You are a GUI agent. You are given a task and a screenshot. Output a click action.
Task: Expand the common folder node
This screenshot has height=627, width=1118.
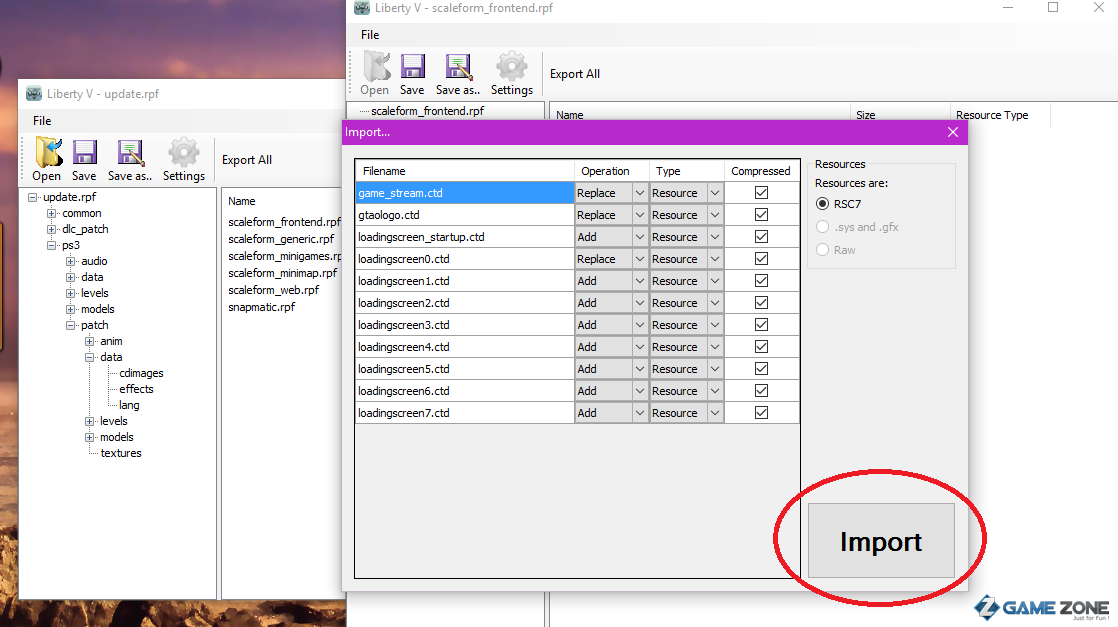(51, 213)
